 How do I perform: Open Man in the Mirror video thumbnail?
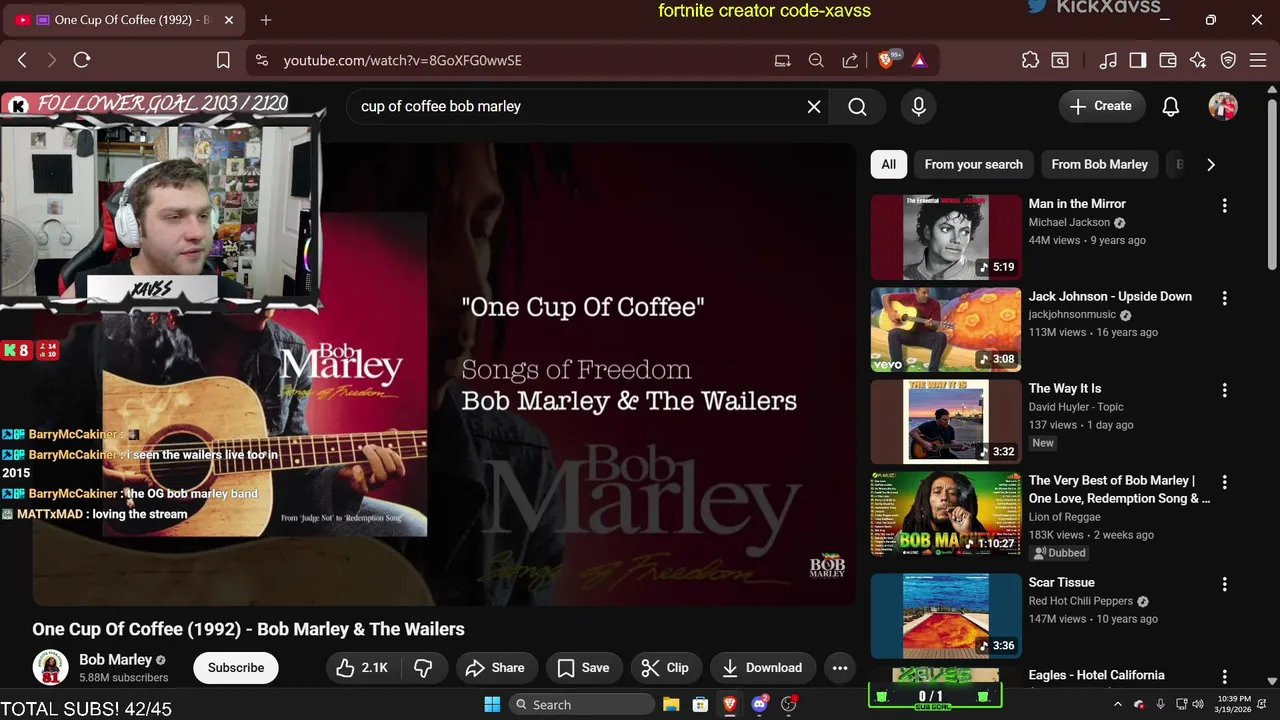946,237
